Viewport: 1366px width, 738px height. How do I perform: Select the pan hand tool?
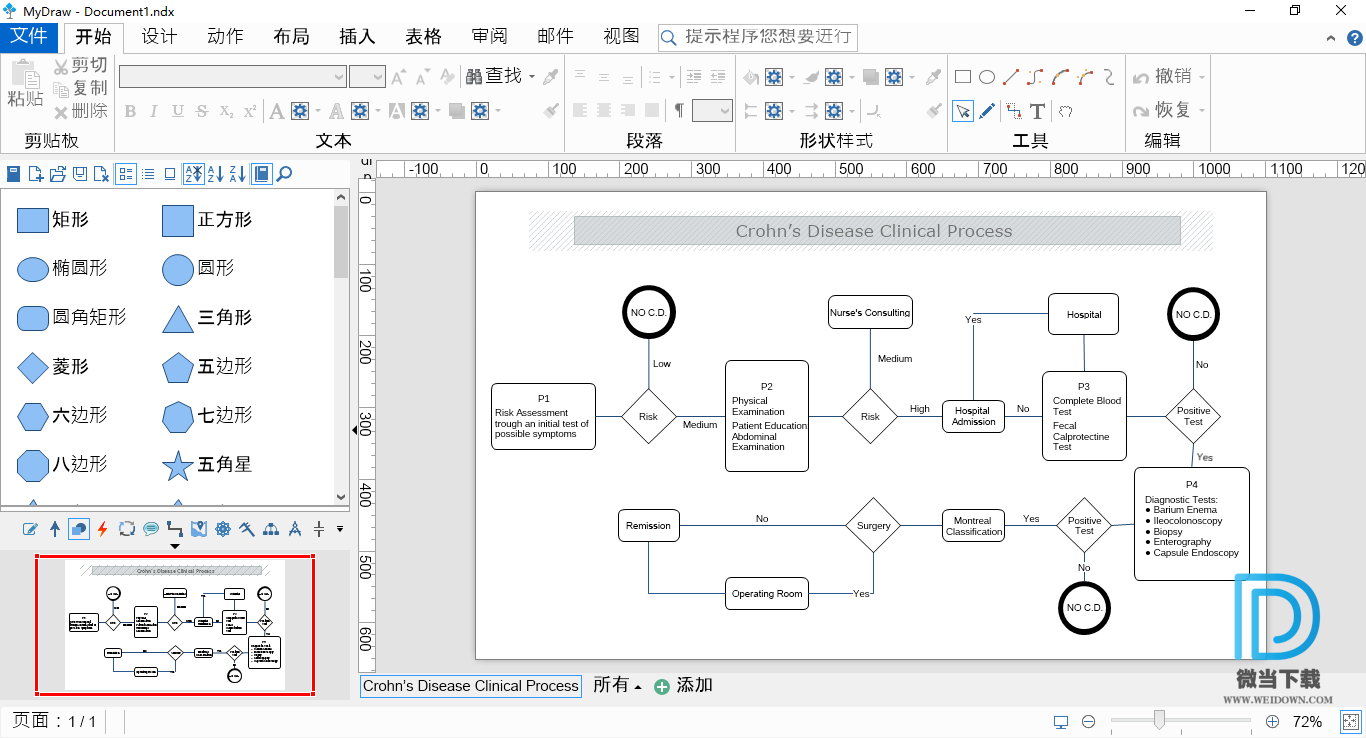click(x=1066, y=111)
